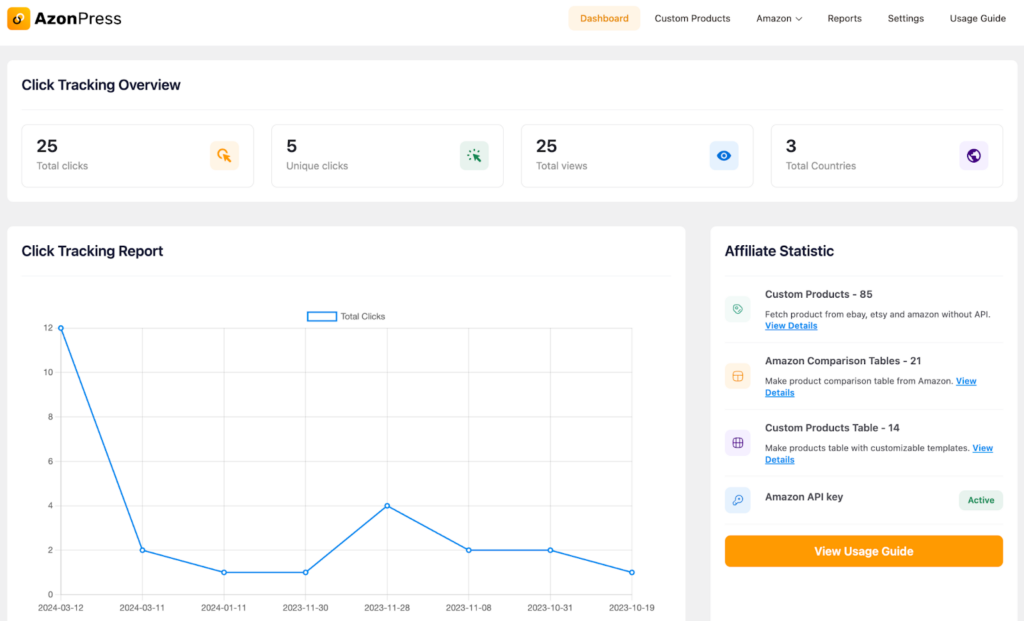Click the Active API key status badge
Image resolution: width=1024 pixels, height=621 pixels.
click(980, 500)
